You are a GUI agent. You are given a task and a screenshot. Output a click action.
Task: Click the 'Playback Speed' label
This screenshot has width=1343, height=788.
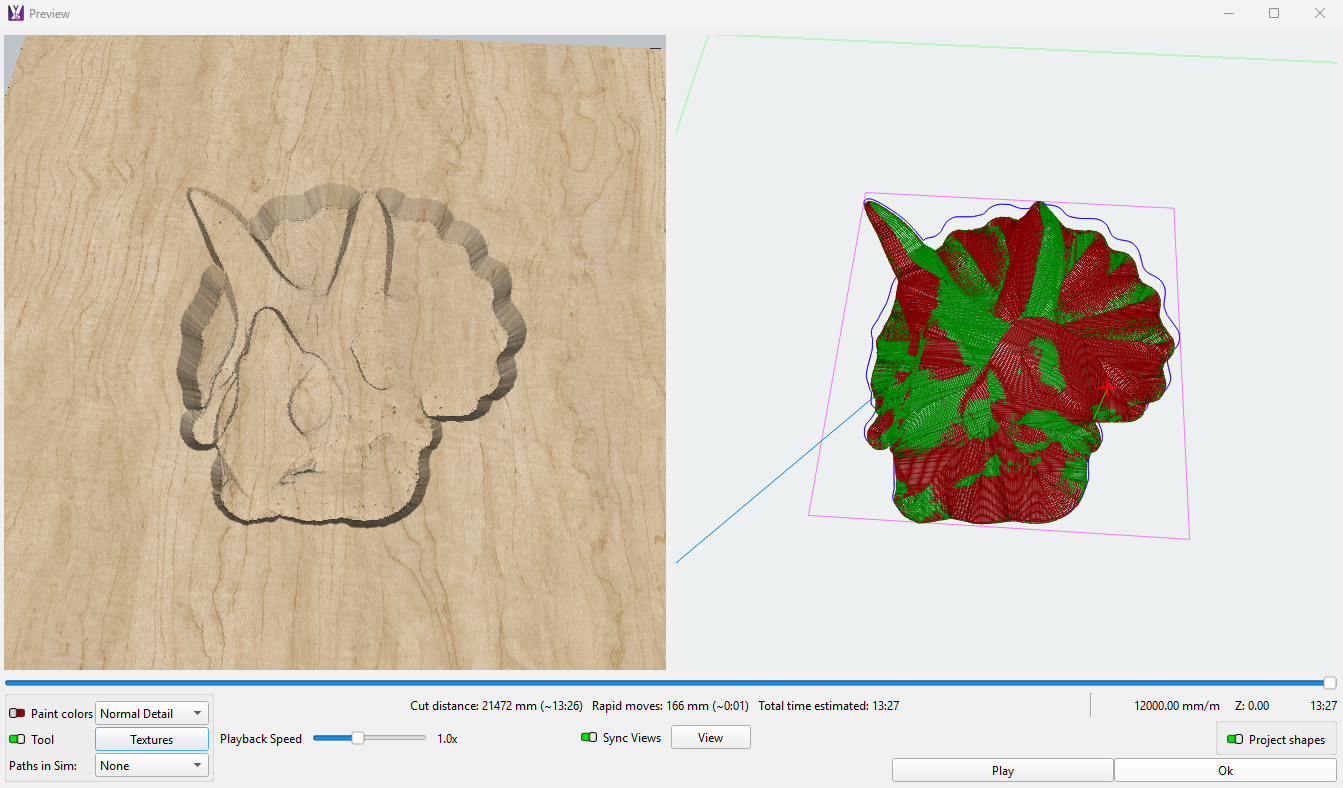(x=261, y=739)
